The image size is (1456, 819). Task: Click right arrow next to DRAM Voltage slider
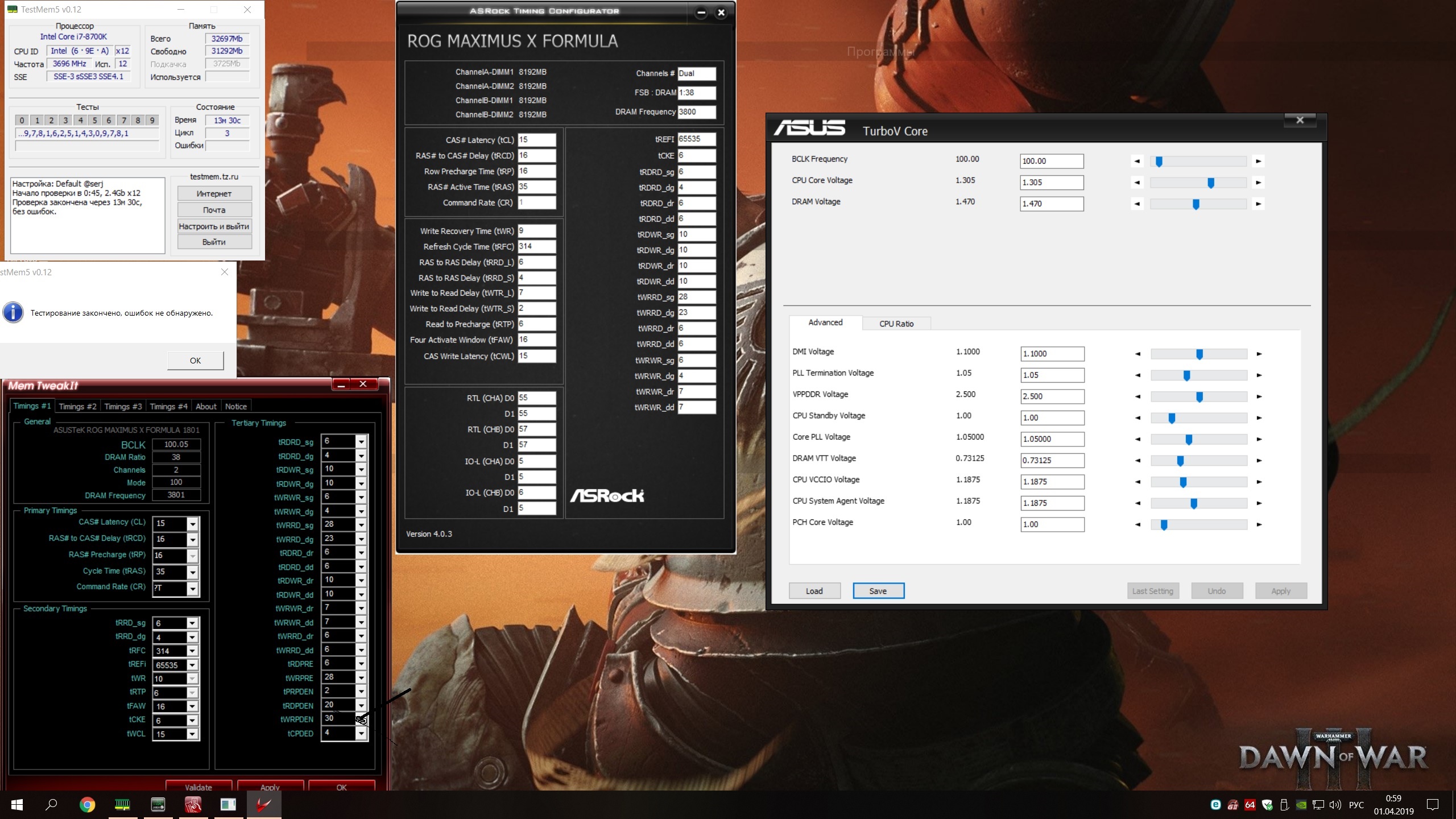pyautogui.click(x=1259, y=204)
